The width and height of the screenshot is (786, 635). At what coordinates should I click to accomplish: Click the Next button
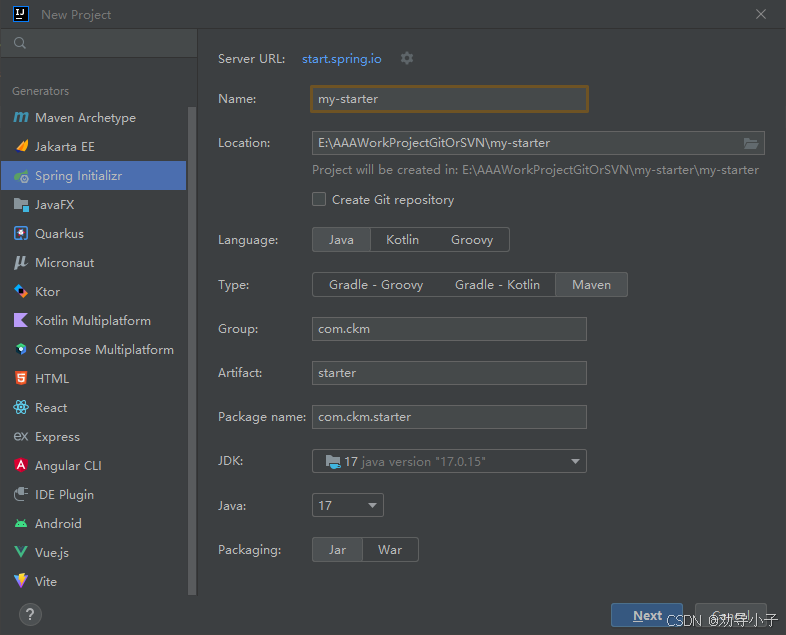(647, 615)
